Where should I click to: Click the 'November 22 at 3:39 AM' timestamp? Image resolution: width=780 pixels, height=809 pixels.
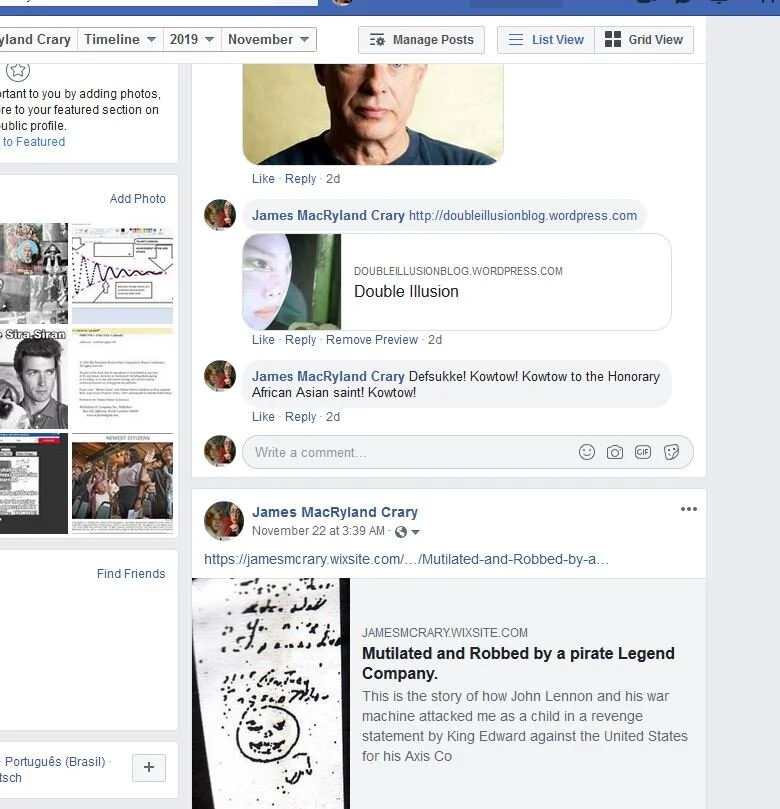(x=318, y=531)
